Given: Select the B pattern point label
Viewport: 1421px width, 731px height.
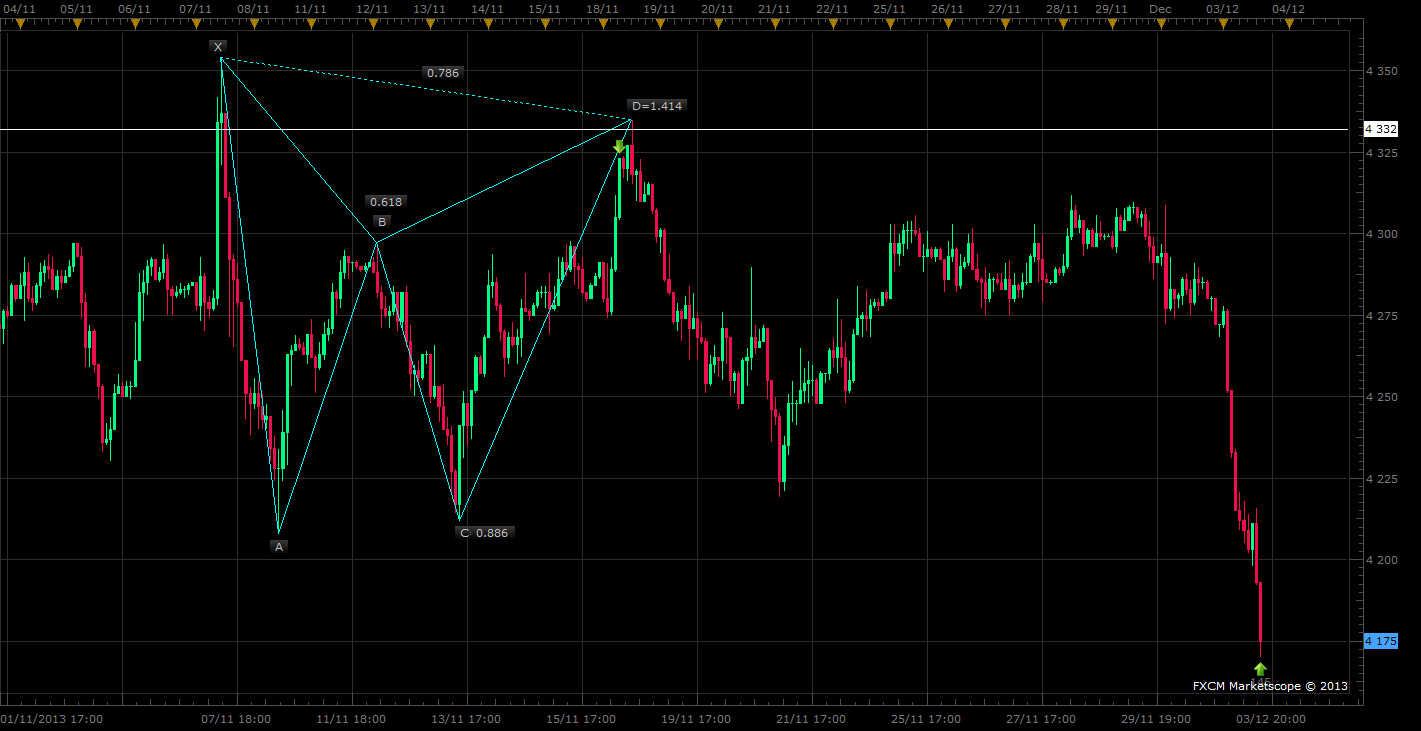Looking at the screenshot, I should 381,221.
